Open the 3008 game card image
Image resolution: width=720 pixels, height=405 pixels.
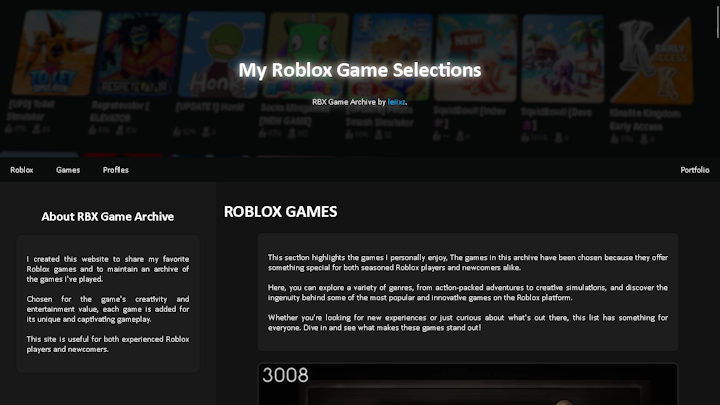(468, 384)
